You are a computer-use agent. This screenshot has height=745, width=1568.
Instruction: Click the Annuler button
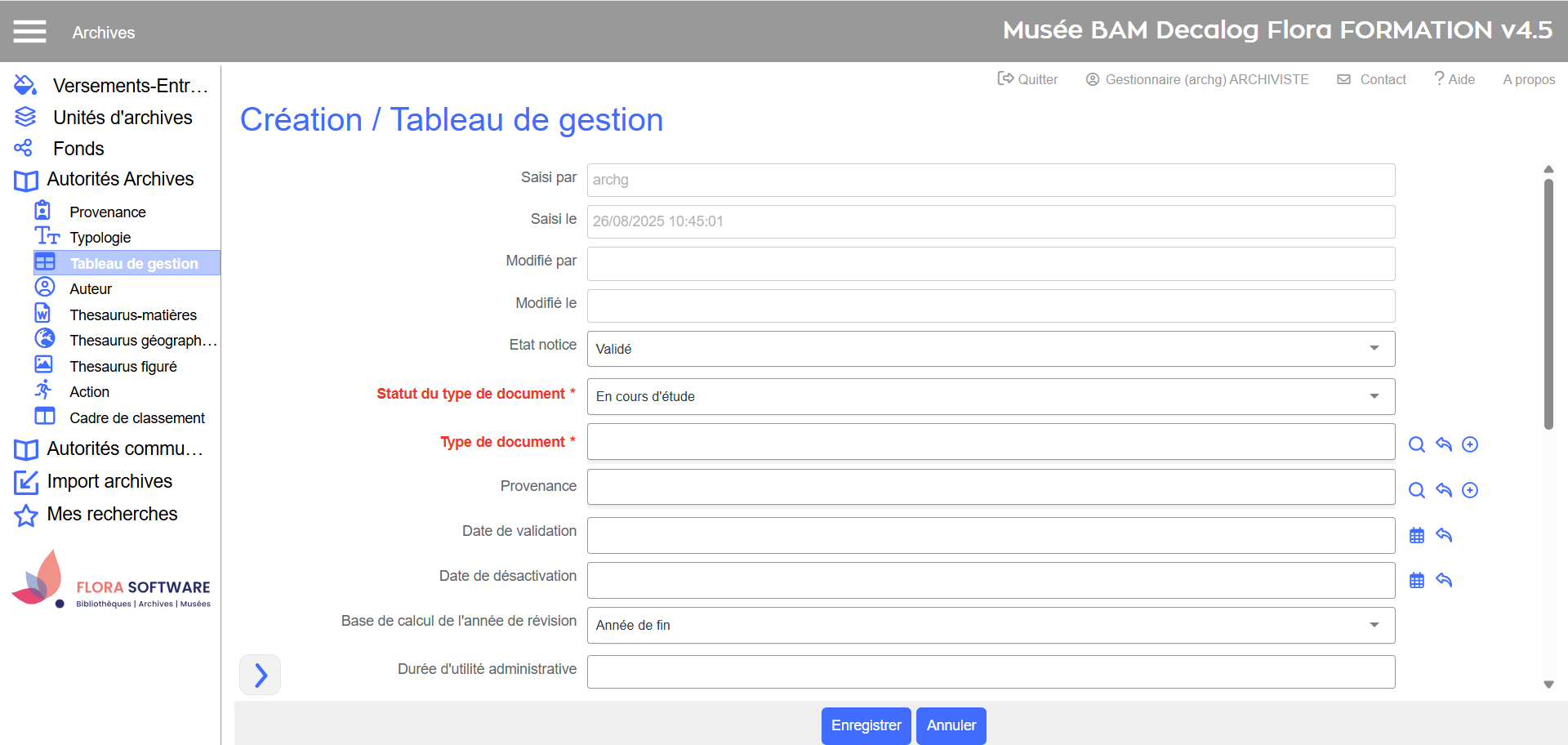(x=951, y=725)
